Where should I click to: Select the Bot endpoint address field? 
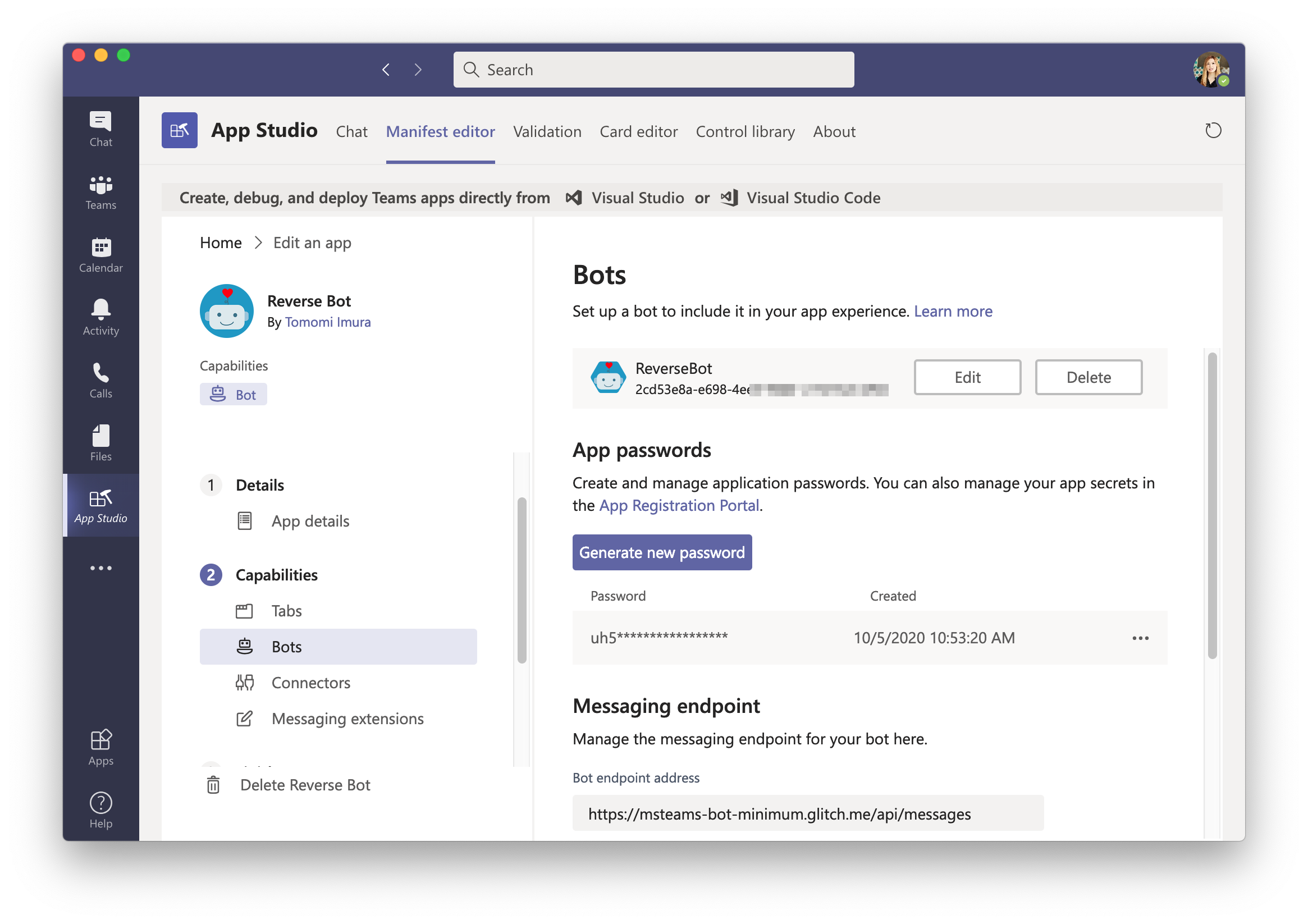click(808, 813)
